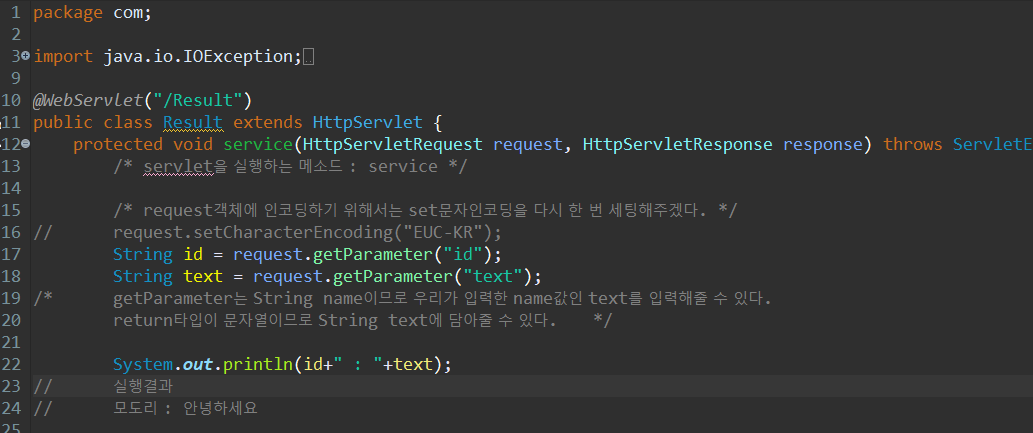Image resolution: width=1033 pixels, height=433 pixels.
Task: Click 'getParameter' call on line 17
Action: tap(372, 254)
